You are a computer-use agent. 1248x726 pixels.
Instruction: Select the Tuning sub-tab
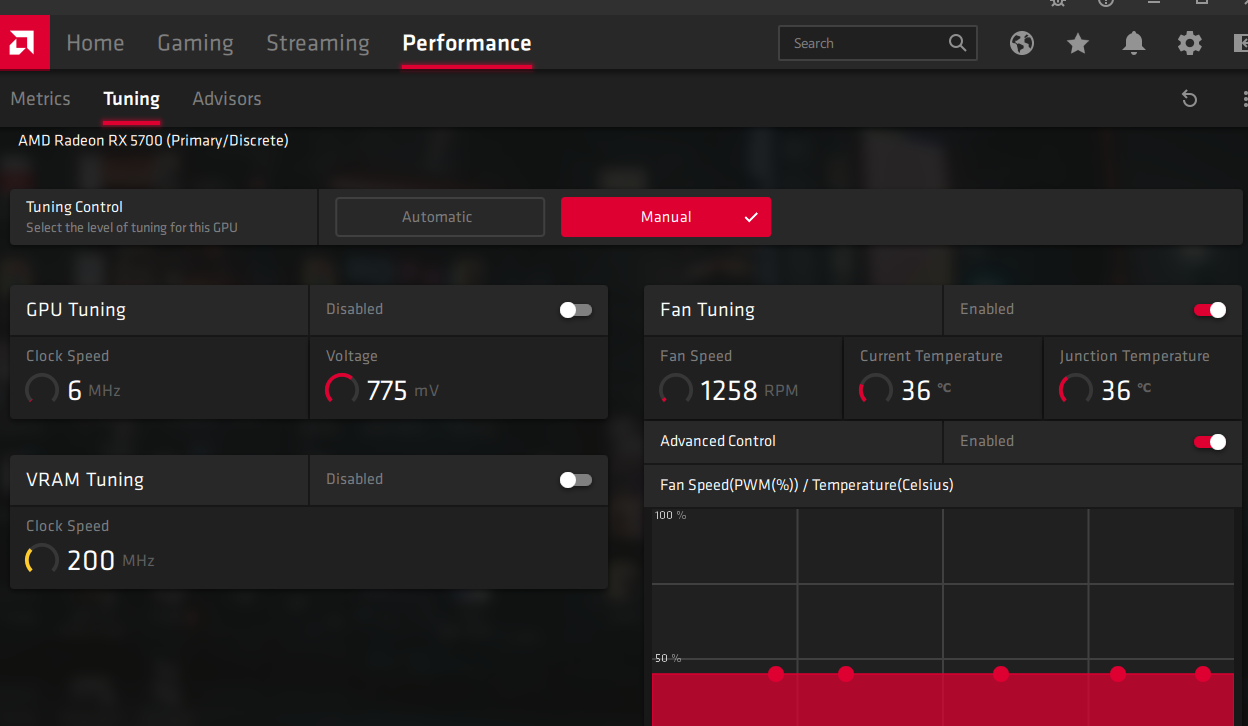pyautogui.click(x=131, y=98)
